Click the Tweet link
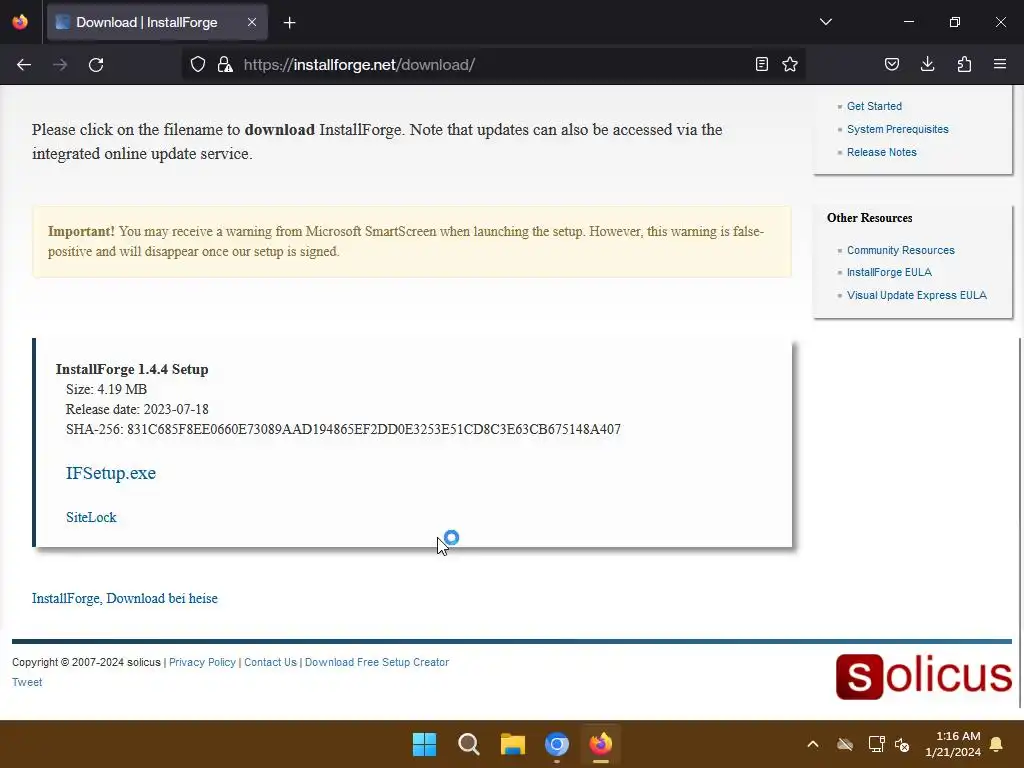 [27, 682]
